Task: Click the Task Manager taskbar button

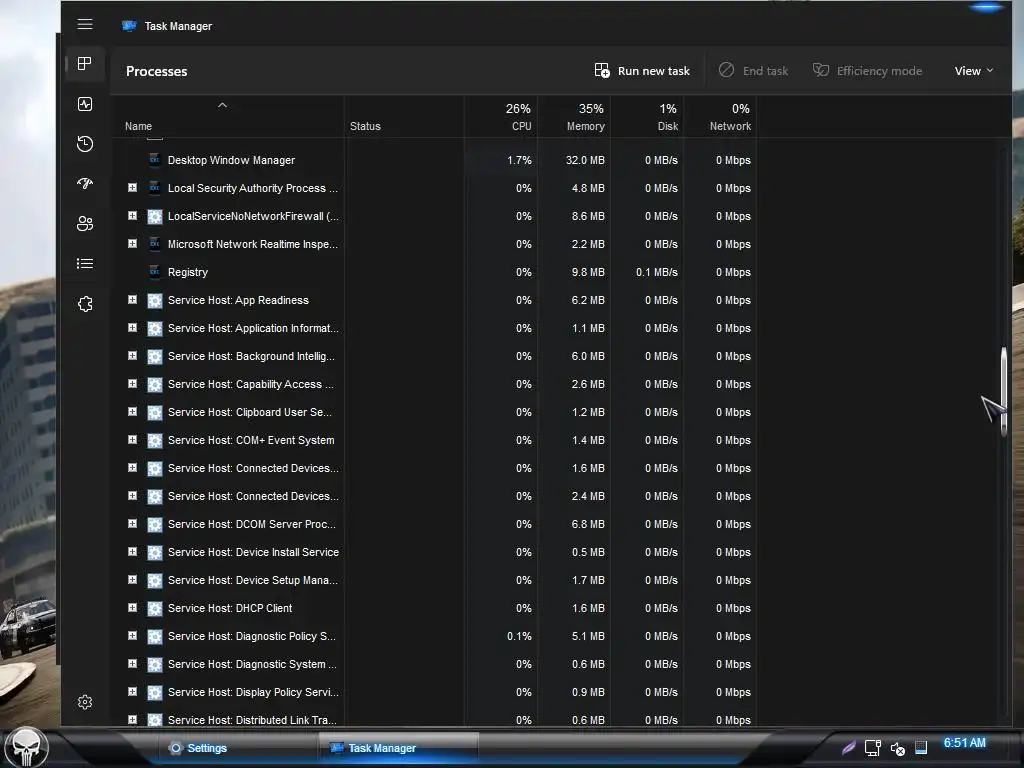Action: coord(398,748)
